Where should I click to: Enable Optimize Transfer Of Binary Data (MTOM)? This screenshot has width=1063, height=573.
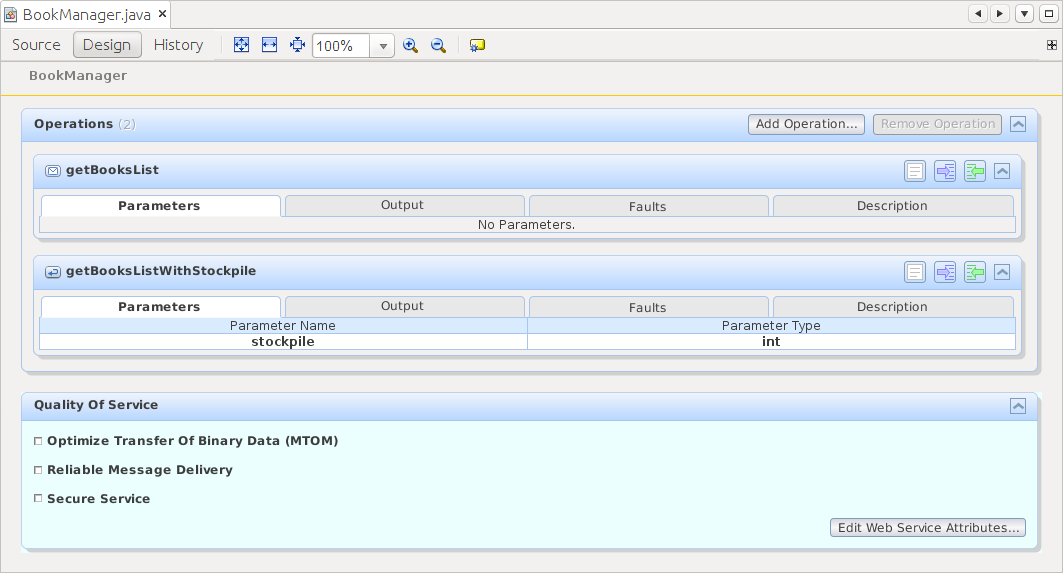38,441
